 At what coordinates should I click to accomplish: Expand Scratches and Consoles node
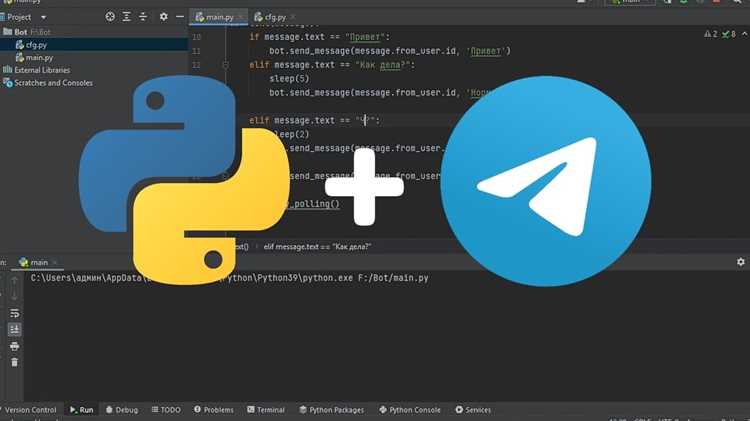click(48, 83)
